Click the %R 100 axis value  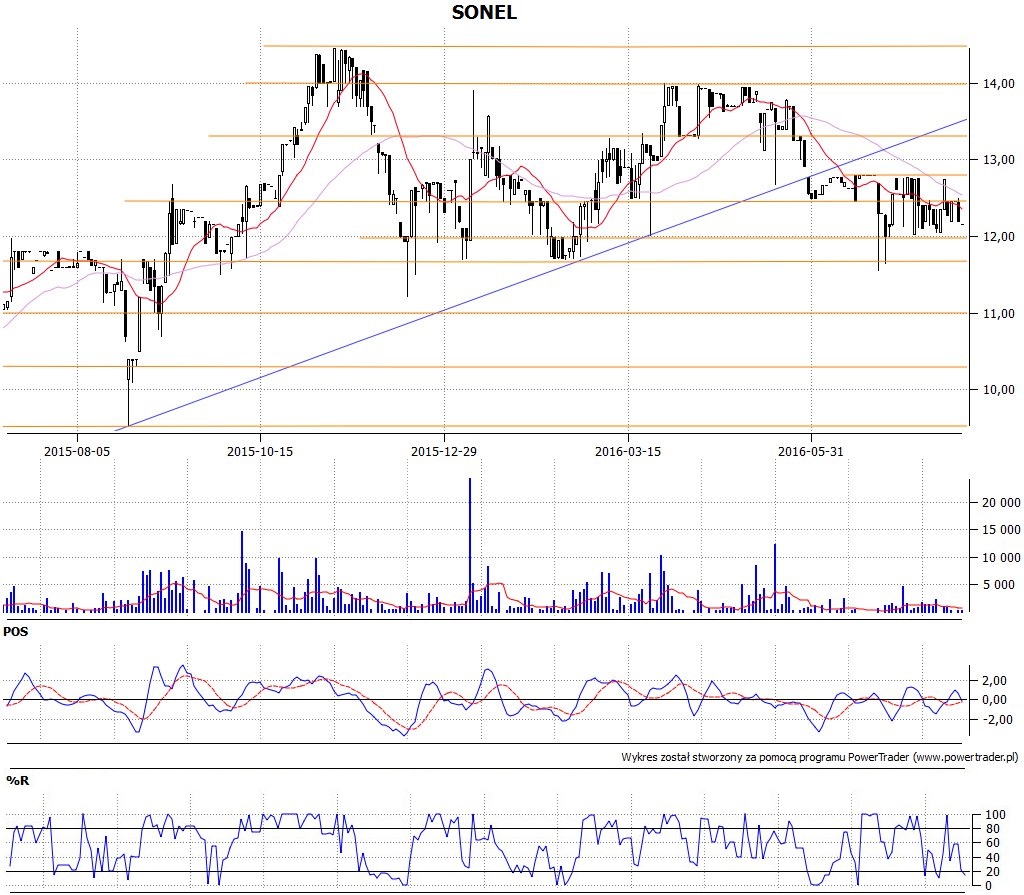point(995,815)
